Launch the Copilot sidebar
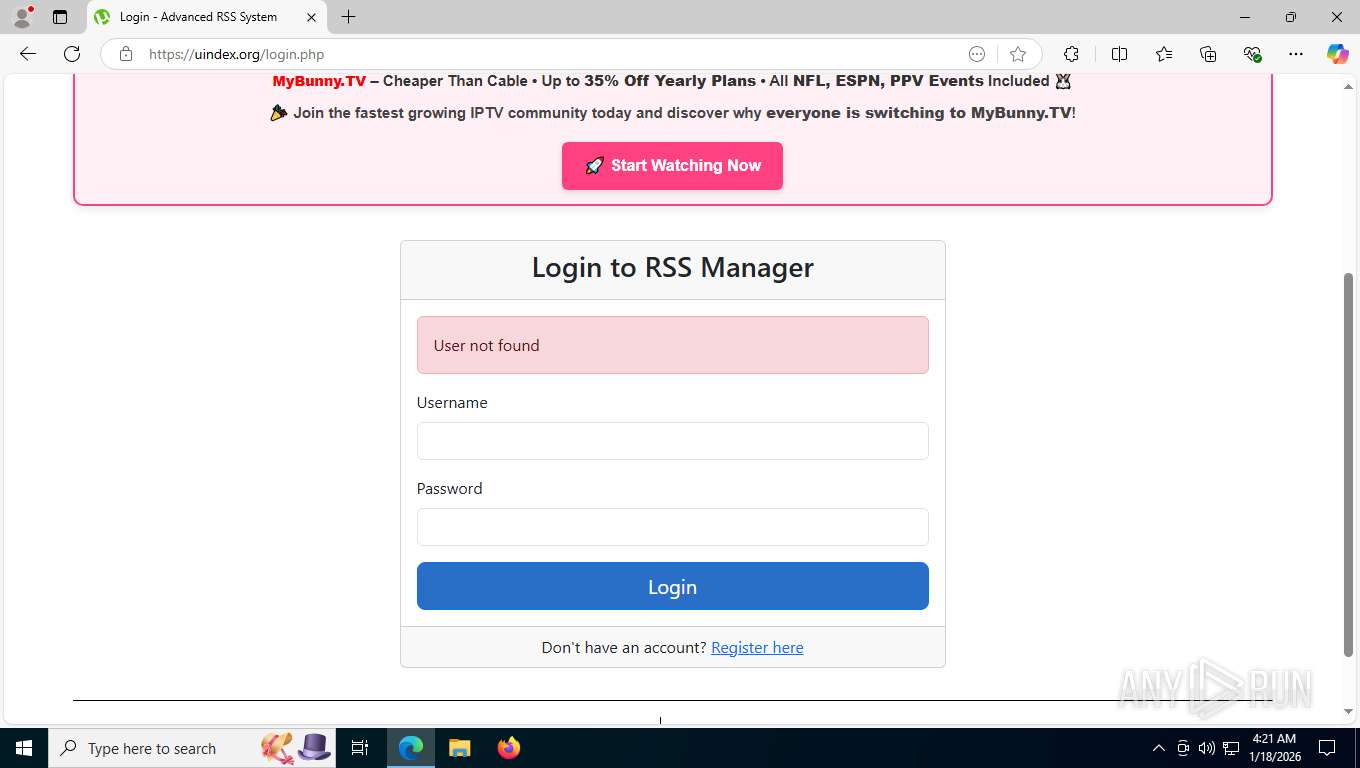1360x768 pixels. coord(1337,54)
